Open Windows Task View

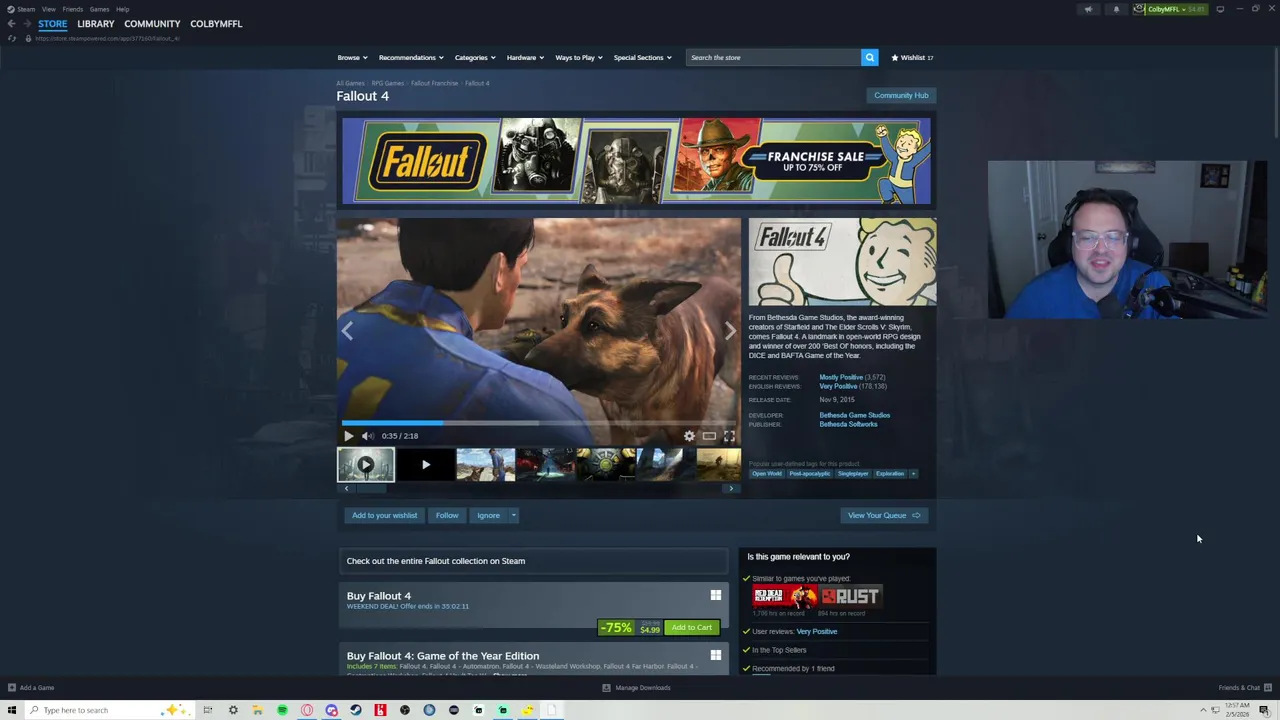pyautogui.click(x=208, y=710)
